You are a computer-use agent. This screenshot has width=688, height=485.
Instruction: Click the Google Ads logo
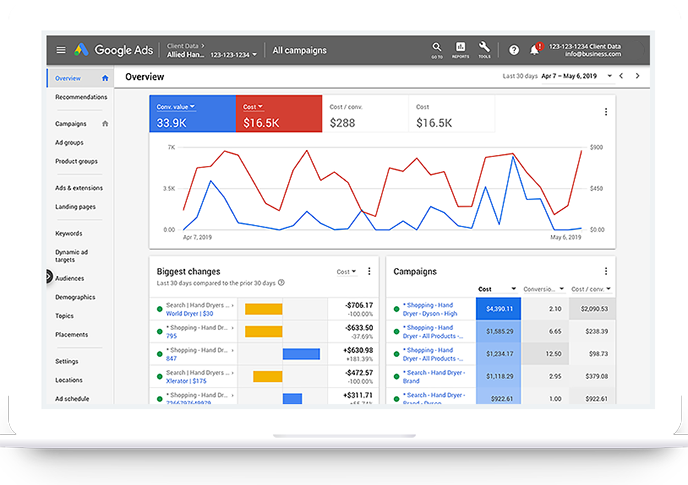pos(114,50)
